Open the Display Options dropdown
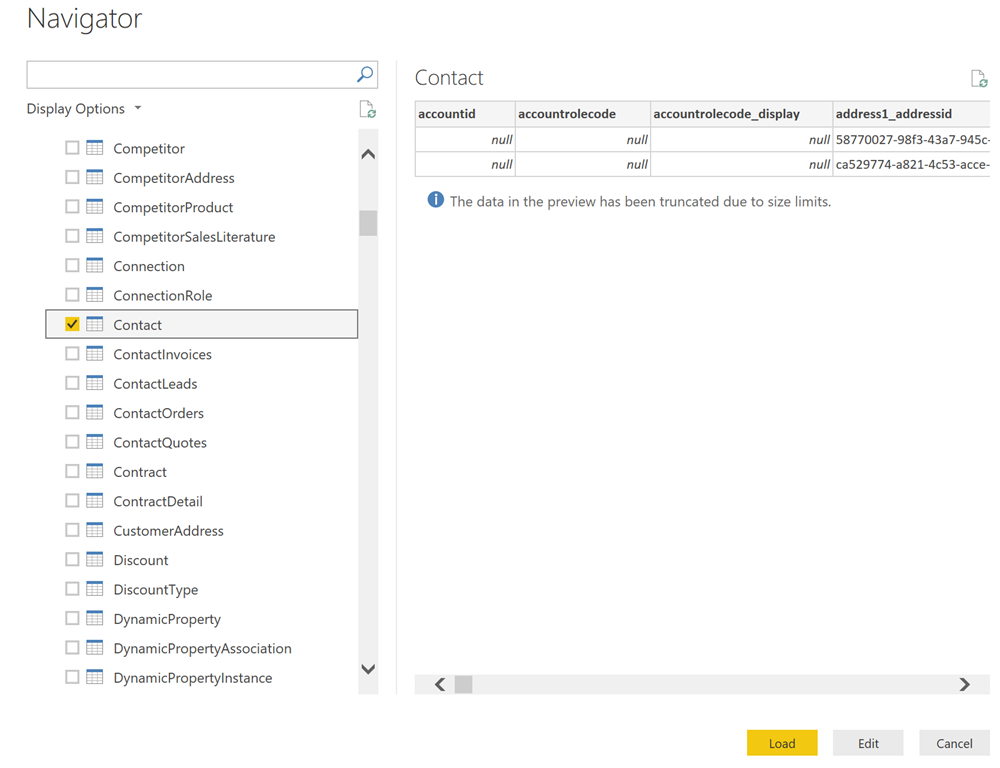1000x768 pixels. [x=84, y=109]
